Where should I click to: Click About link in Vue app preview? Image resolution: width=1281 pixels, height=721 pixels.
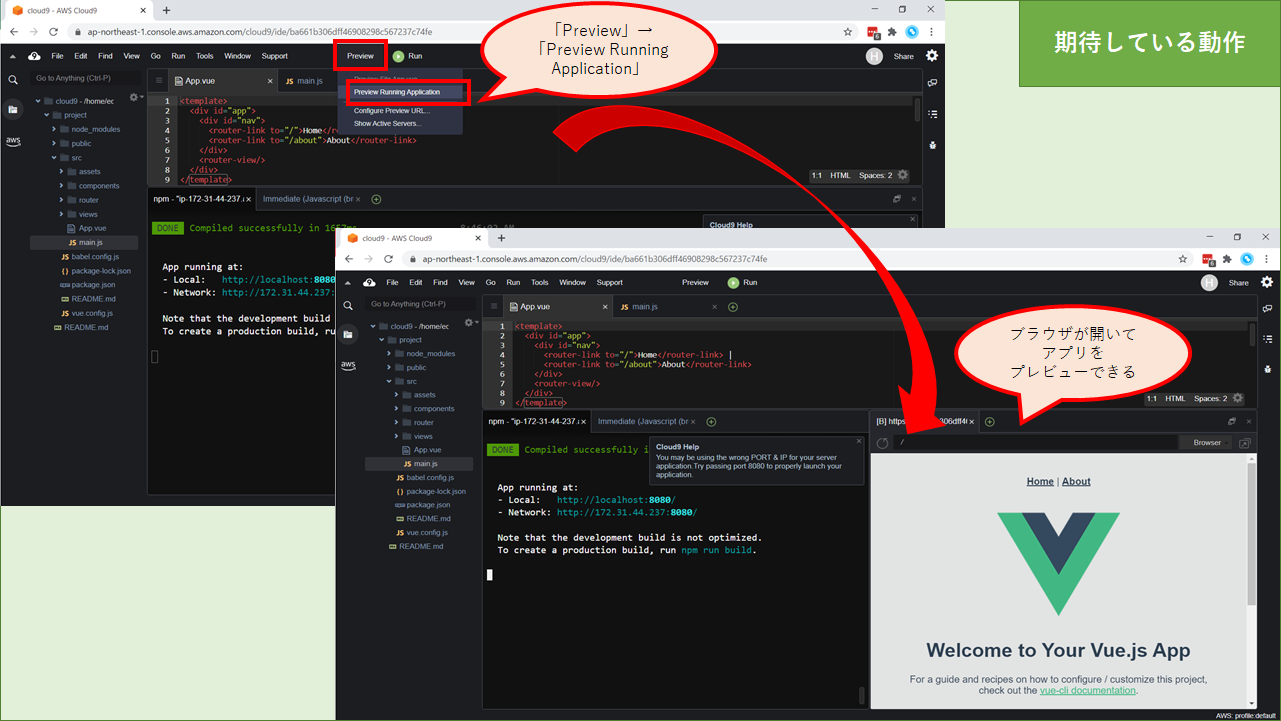(x=1076, y=481)
